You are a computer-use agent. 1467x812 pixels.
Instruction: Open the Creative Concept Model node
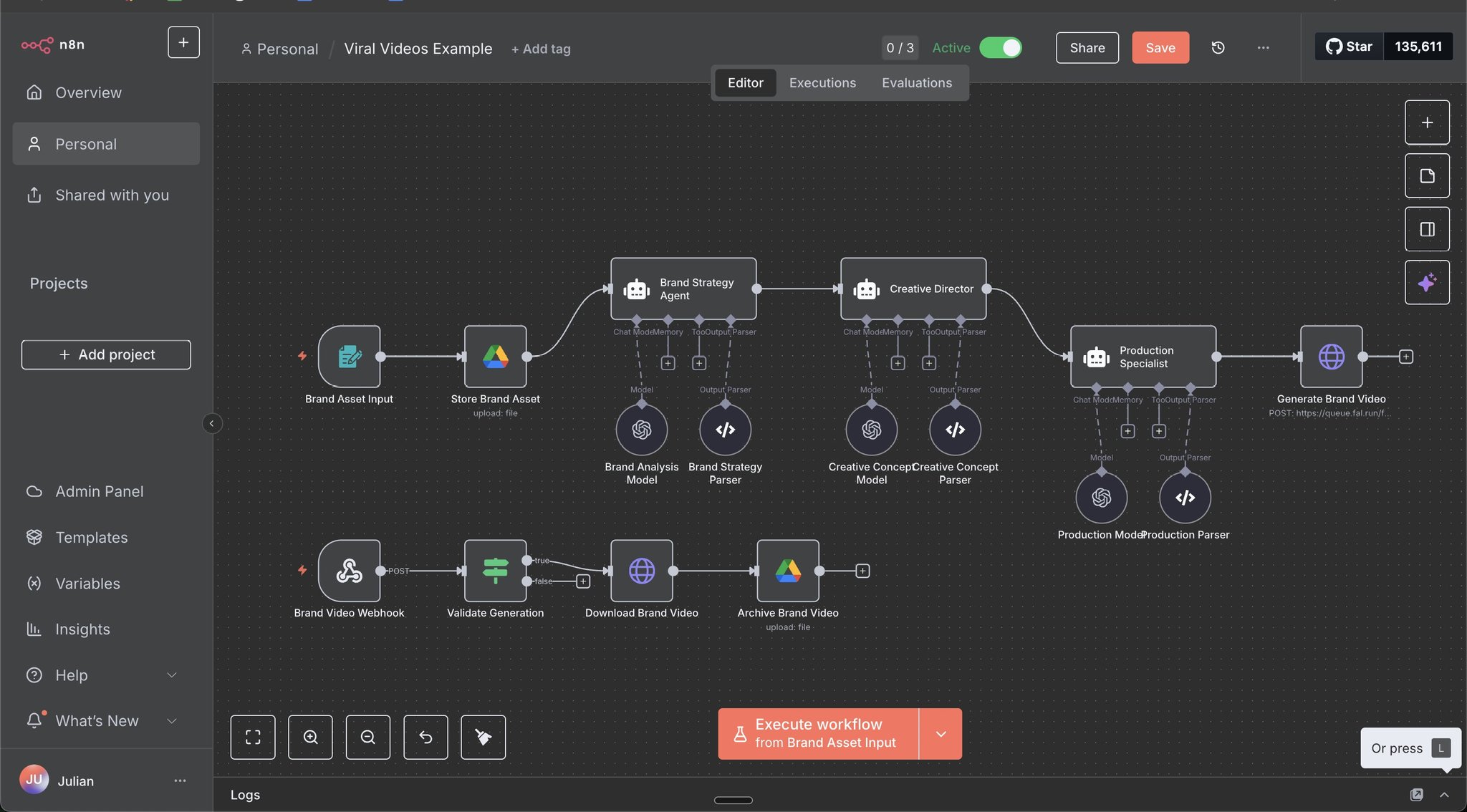coord(872,430)
